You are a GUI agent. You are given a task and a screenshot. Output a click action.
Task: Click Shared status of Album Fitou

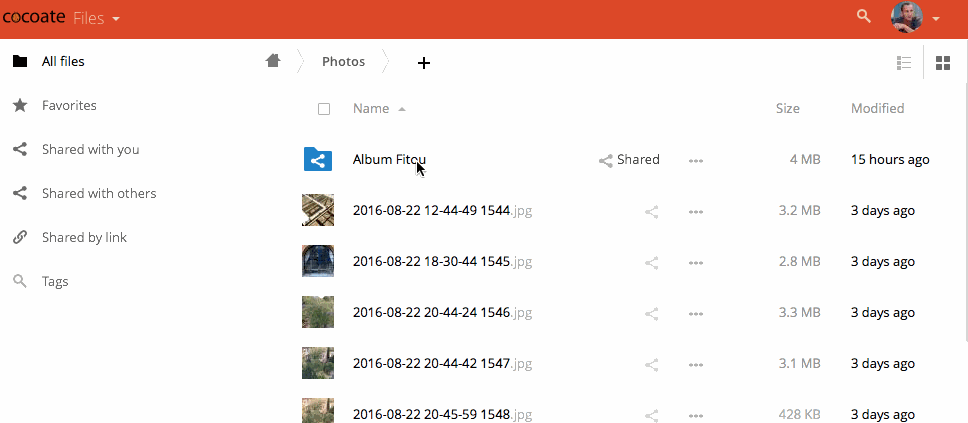click(x=629, y=160)
